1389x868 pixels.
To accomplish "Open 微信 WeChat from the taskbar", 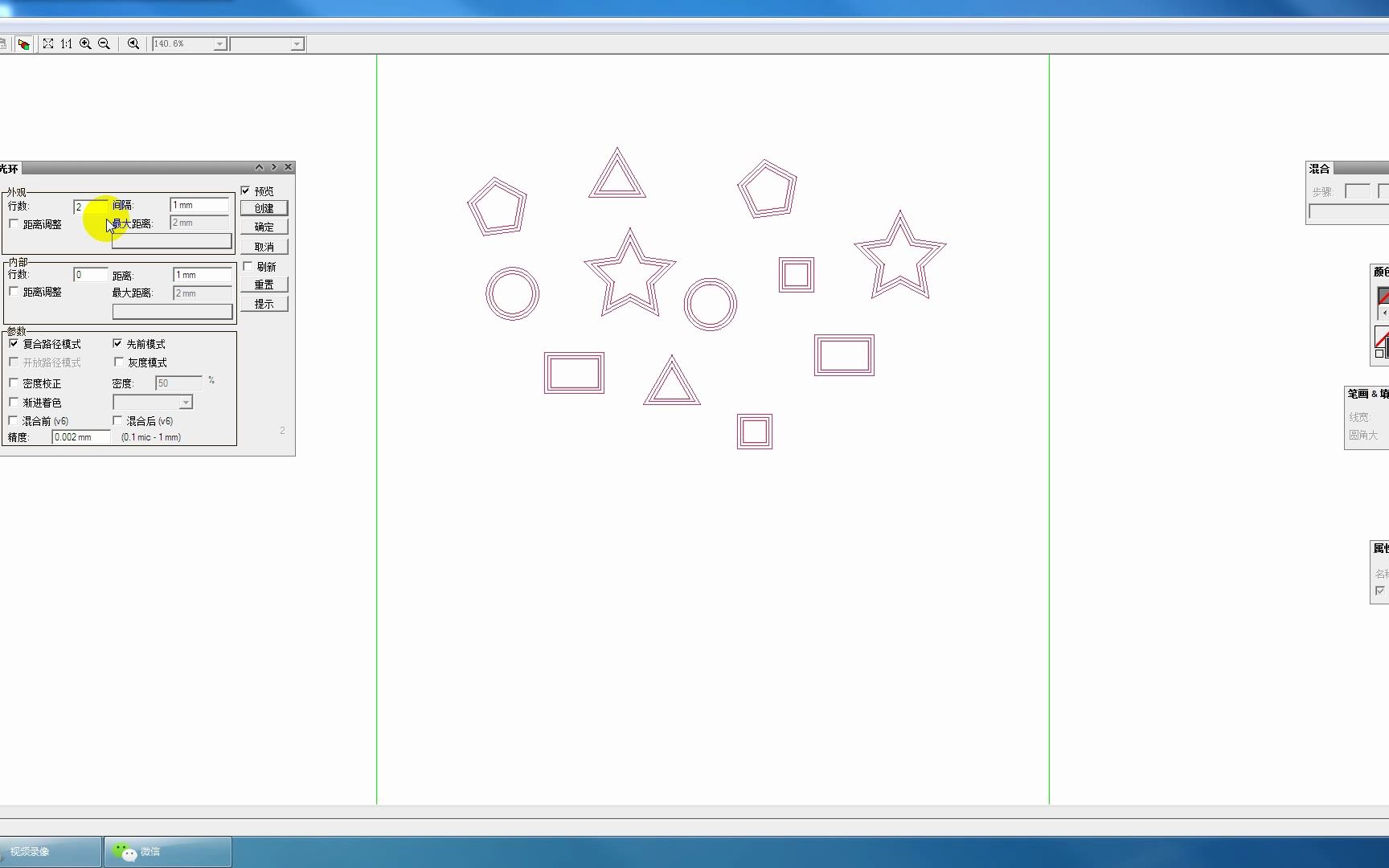I will [168, 852].
